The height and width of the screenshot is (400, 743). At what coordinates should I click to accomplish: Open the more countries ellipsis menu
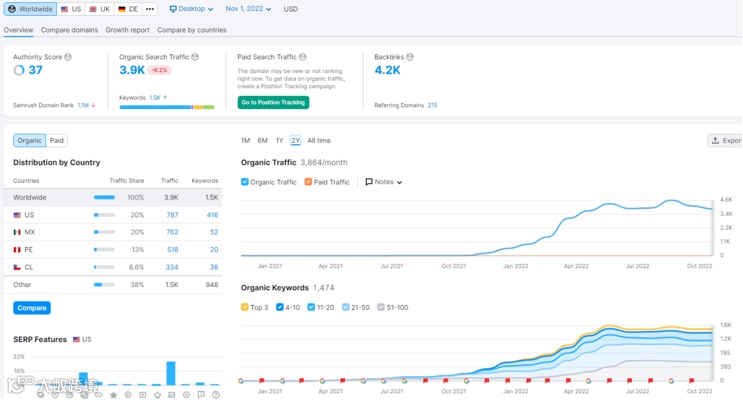pyautogui.click(x=150, y=9)
